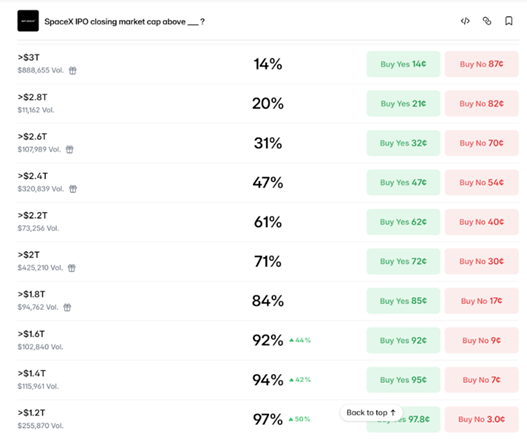
Task: Buy Yes at 85¢ for >$1.8T
Action: pos(403,301)
